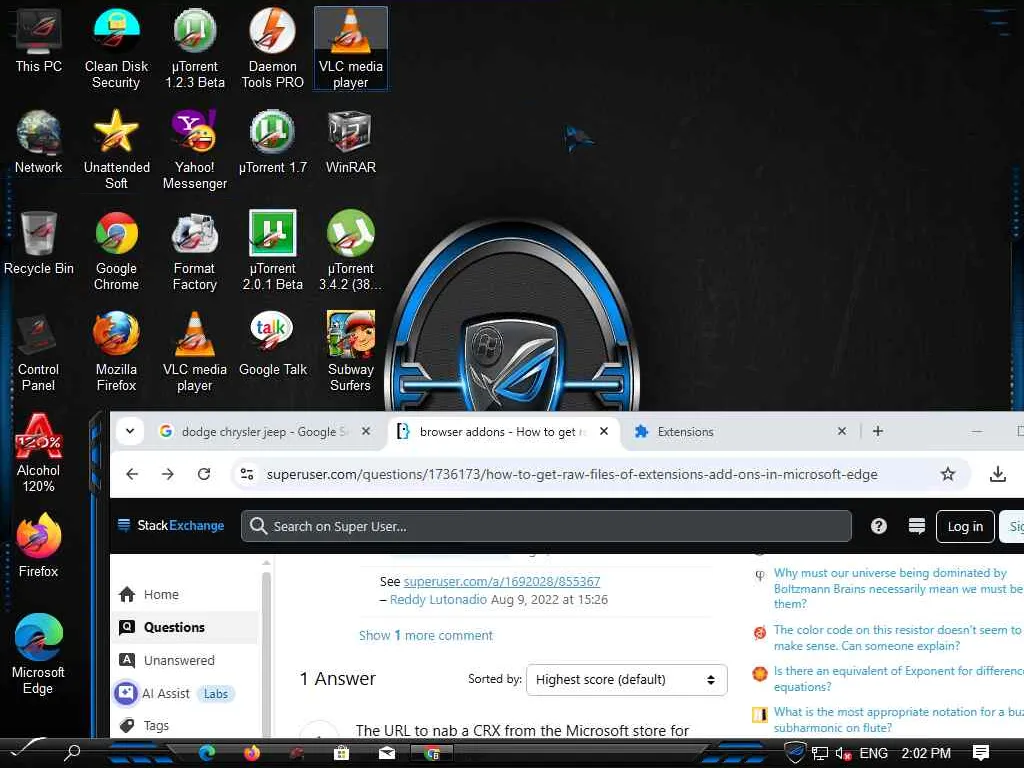Launch µTorrent 1.7 shortcut
1024x768 pixels.
pyautogui.click(x=272, y=144)
